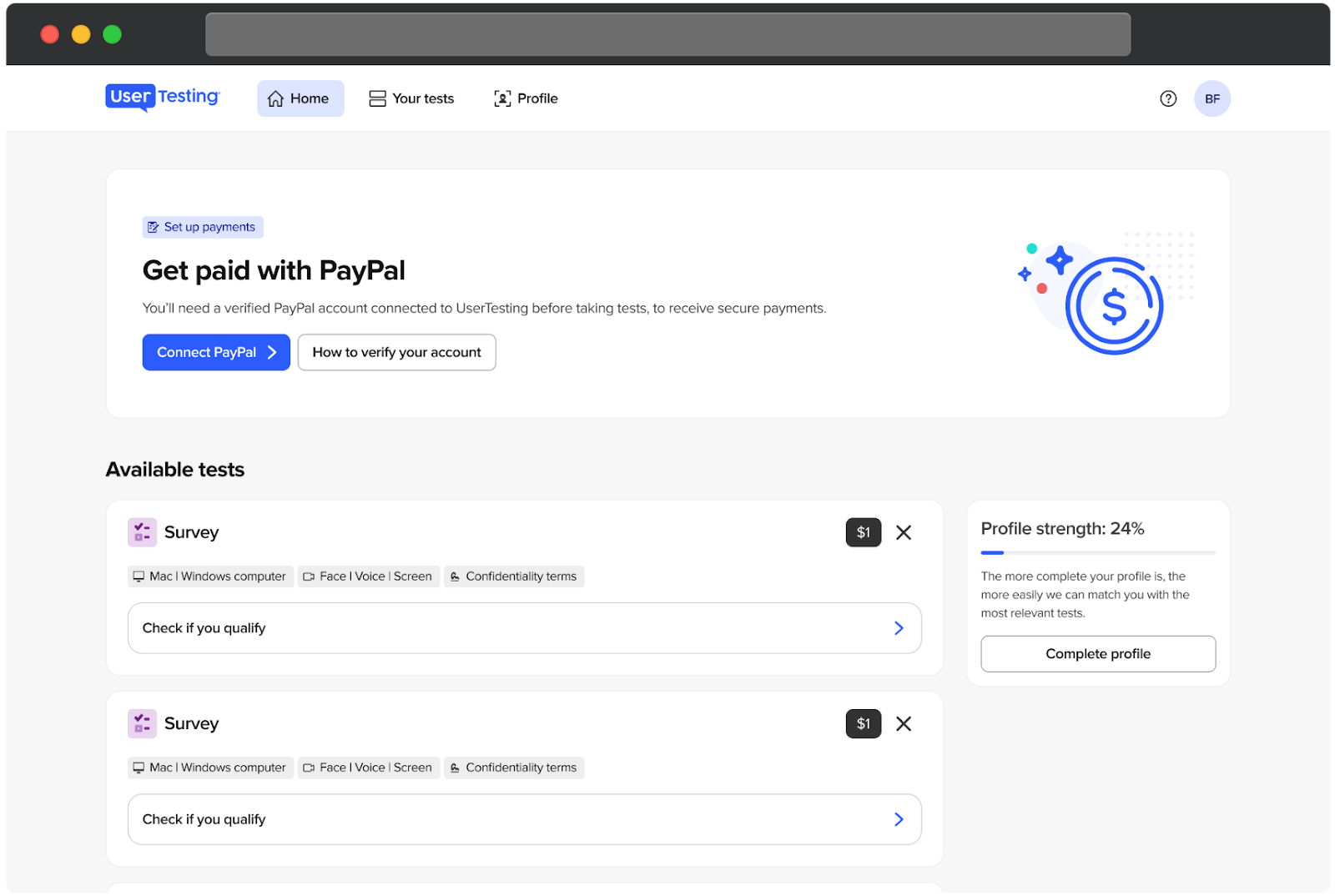The width and height of the screenshot is (1335, 896).
Task: Dismiss the first Survey test
Action: [903, 532]
